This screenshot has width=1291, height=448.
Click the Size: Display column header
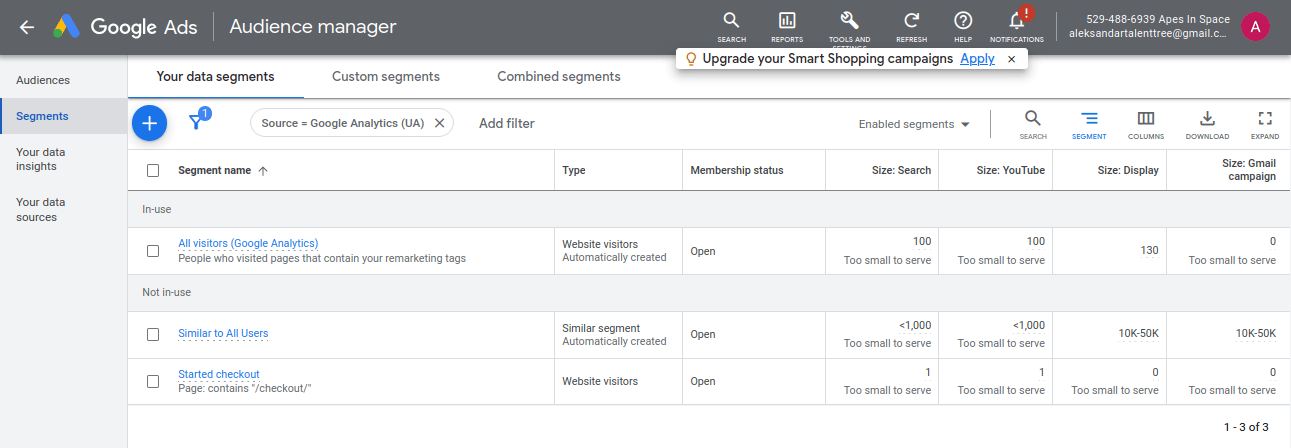[x=1128, y=171]
